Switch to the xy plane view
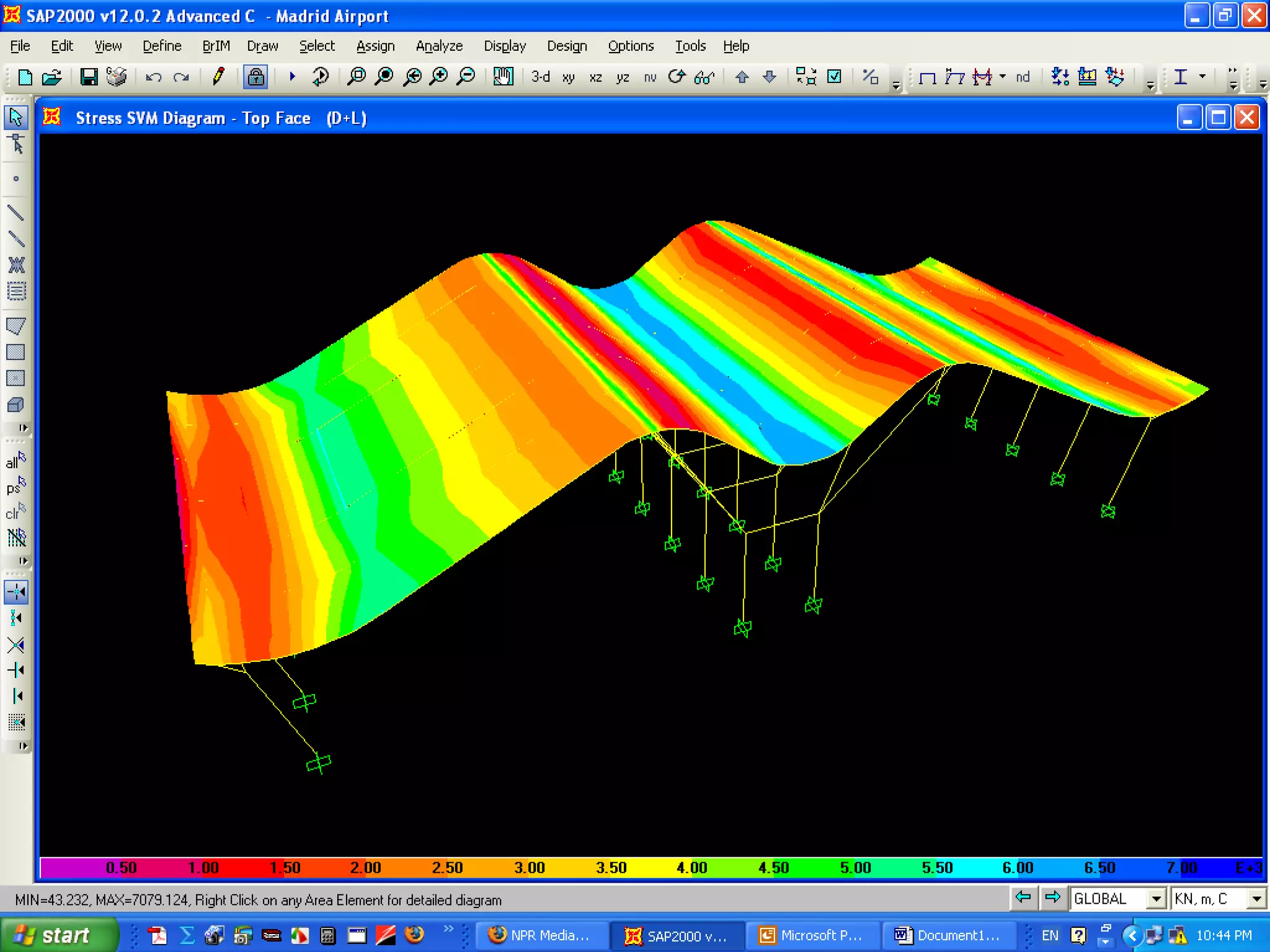 click(x=568, y=77)
